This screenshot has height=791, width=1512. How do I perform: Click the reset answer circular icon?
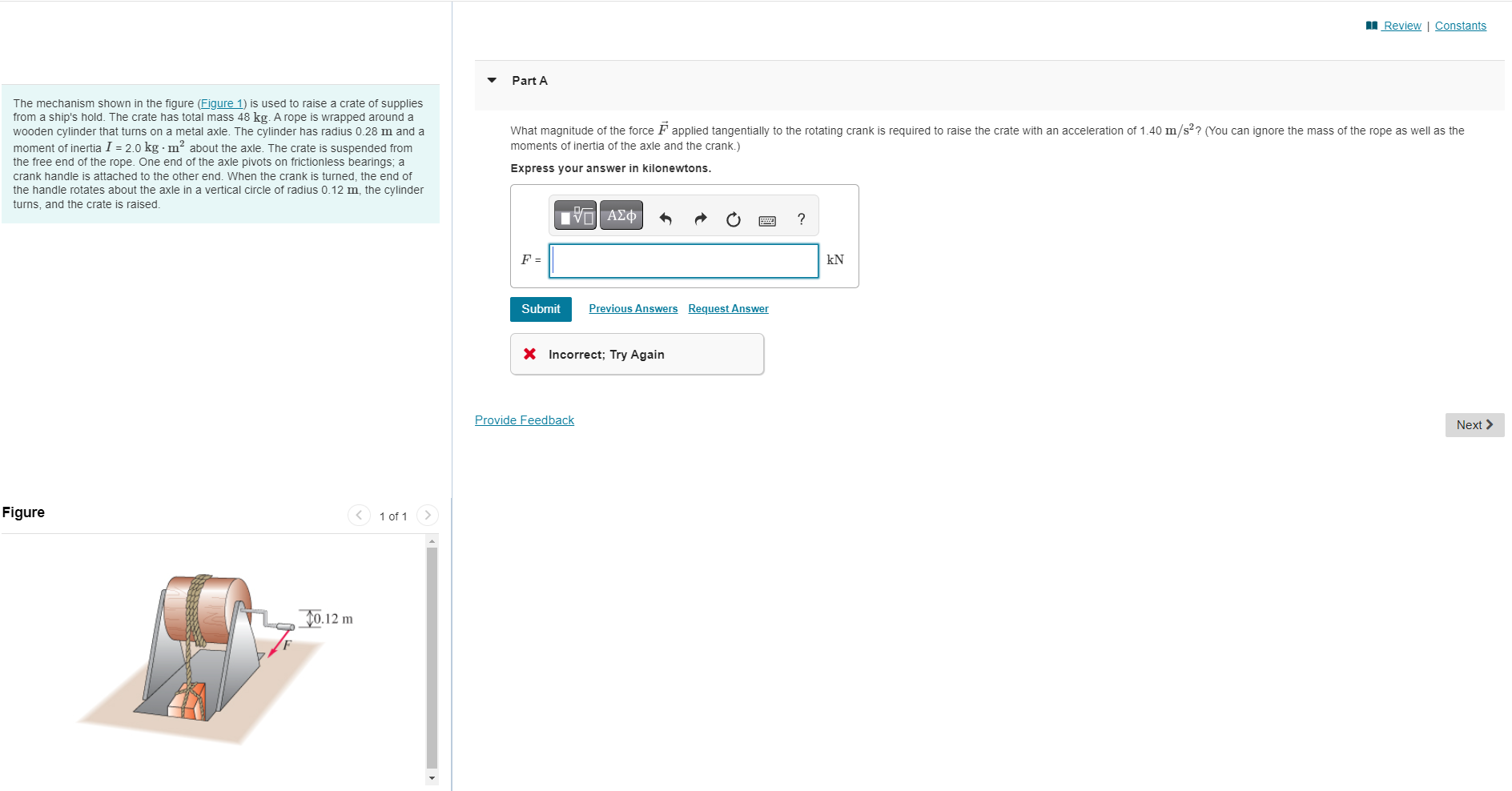[x=734, y=219]
